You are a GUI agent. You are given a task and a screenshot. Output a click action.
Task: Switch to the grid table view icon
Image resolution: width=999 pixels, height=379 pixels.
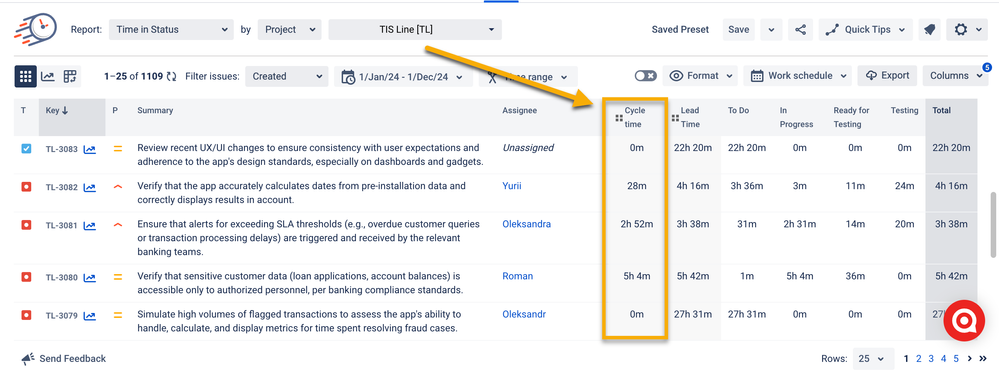[25, 76]
